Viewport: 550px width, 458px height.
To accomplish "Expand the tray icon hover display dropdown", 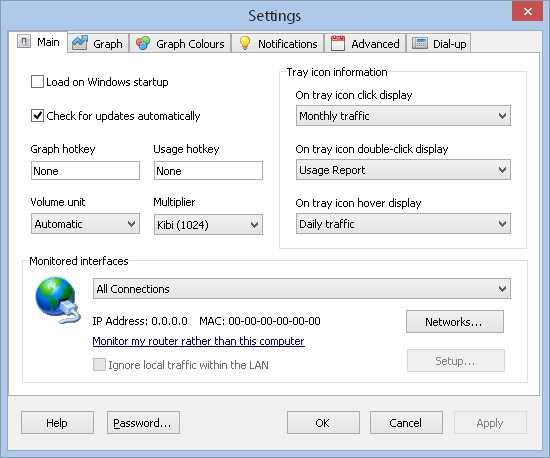I will (403, 224).
